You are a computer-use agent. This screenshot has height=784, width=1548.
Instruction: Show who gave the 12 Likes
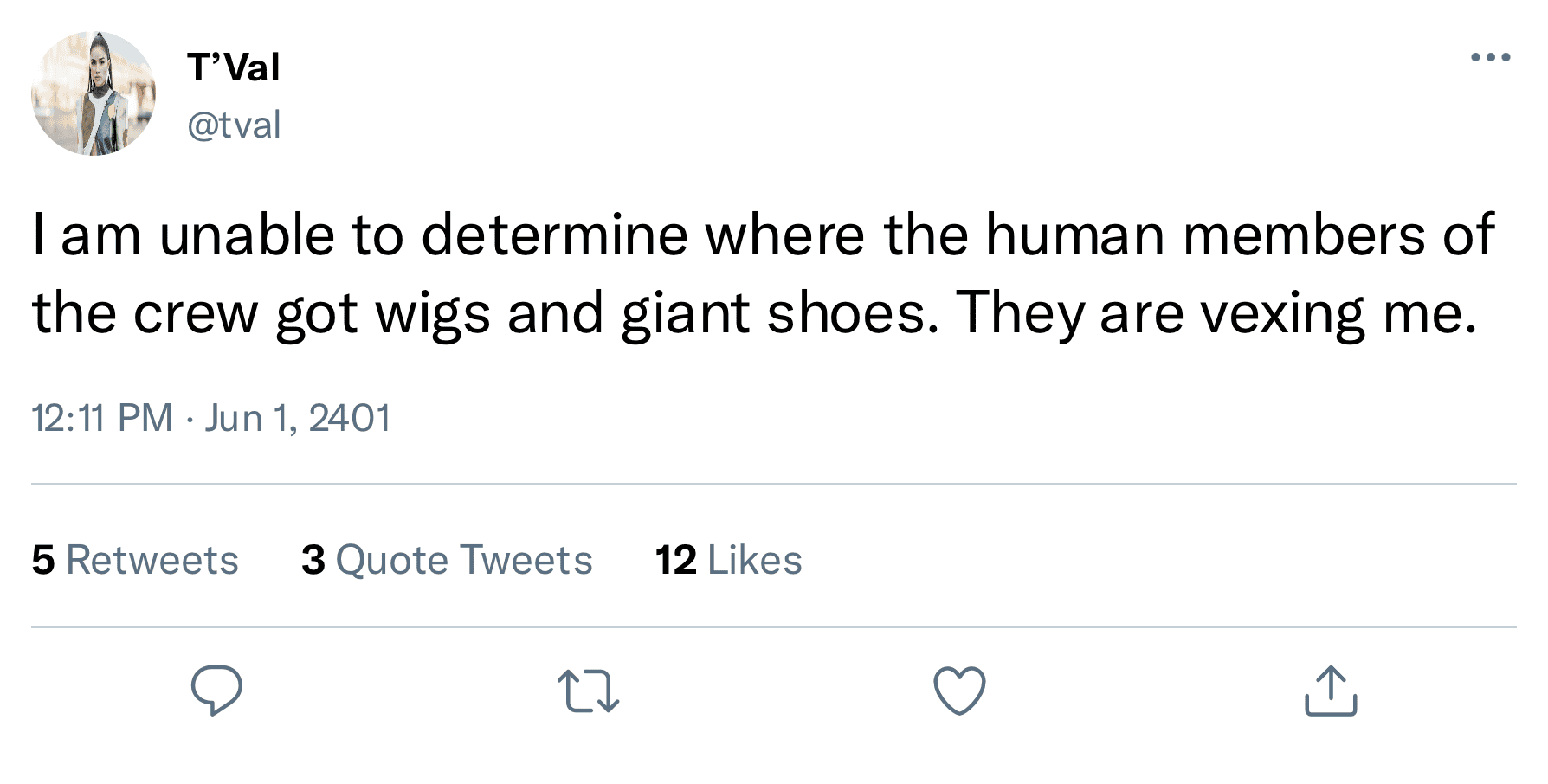(728, 560)
